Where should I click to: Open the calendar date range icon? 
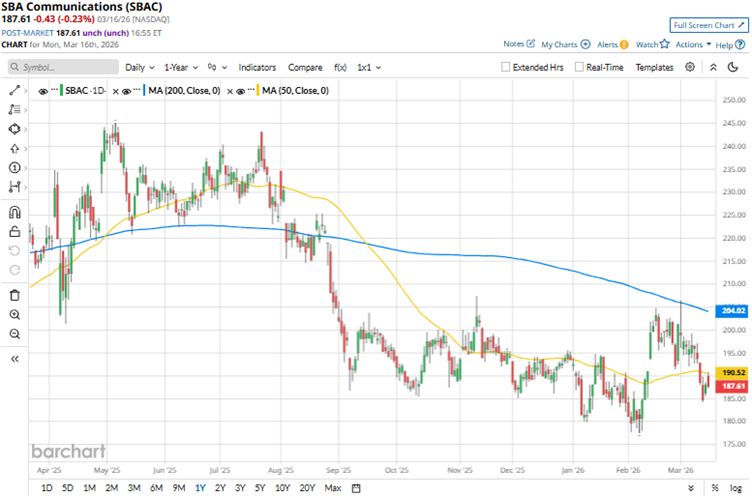tap(355, 487)
